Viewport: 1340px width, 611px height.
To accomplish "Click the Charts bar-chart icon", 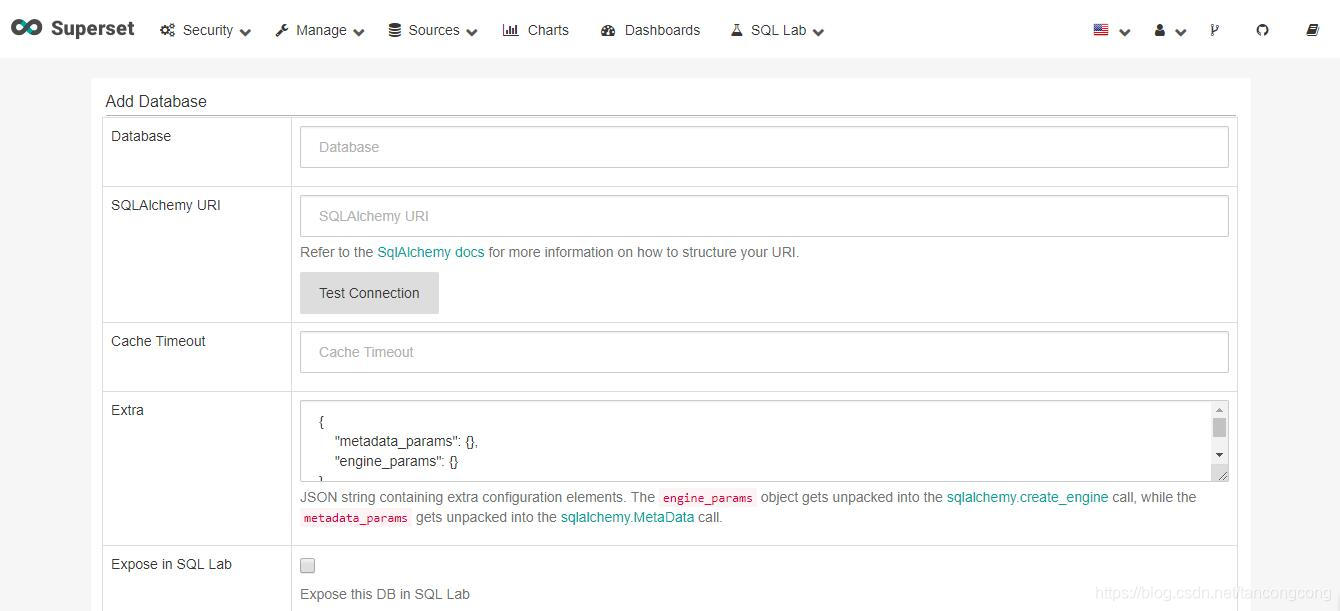I will pyautogui.click(x=510, y=30).
